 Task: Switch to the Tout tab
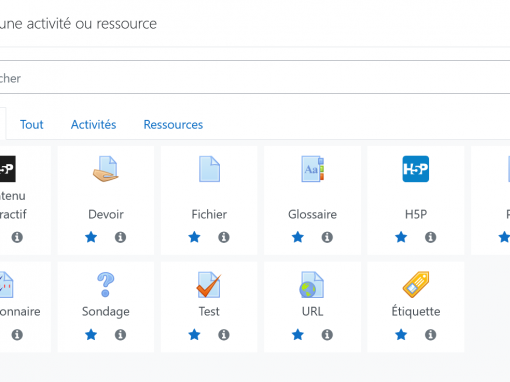click(x=32, y=125)
